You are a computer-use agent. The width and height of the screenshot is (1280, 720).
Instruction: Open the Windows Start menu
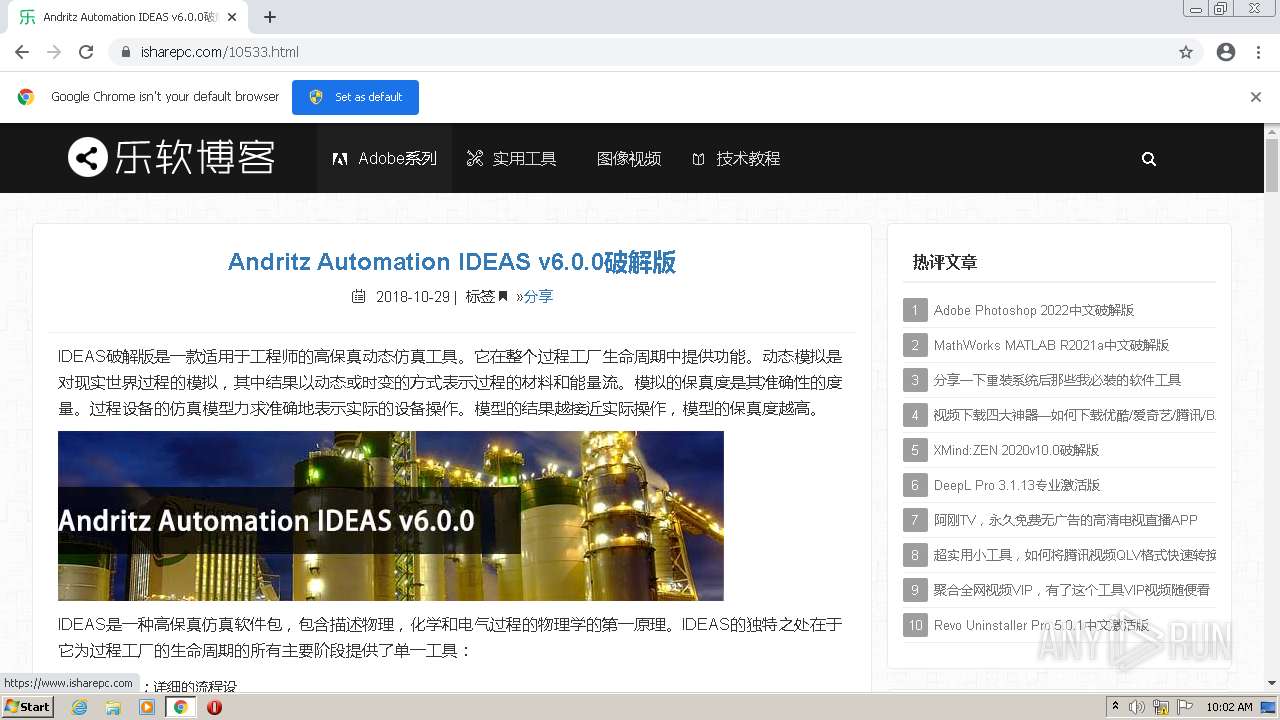(x=28, y=707)
